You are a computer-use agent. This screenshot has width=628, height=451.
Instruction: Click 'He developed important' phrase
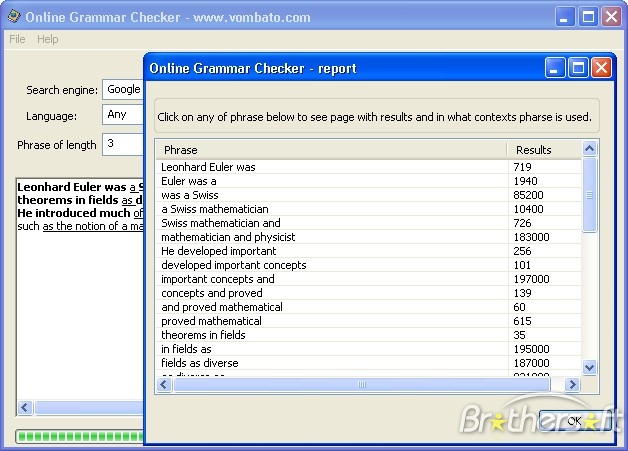coord(218,251)
